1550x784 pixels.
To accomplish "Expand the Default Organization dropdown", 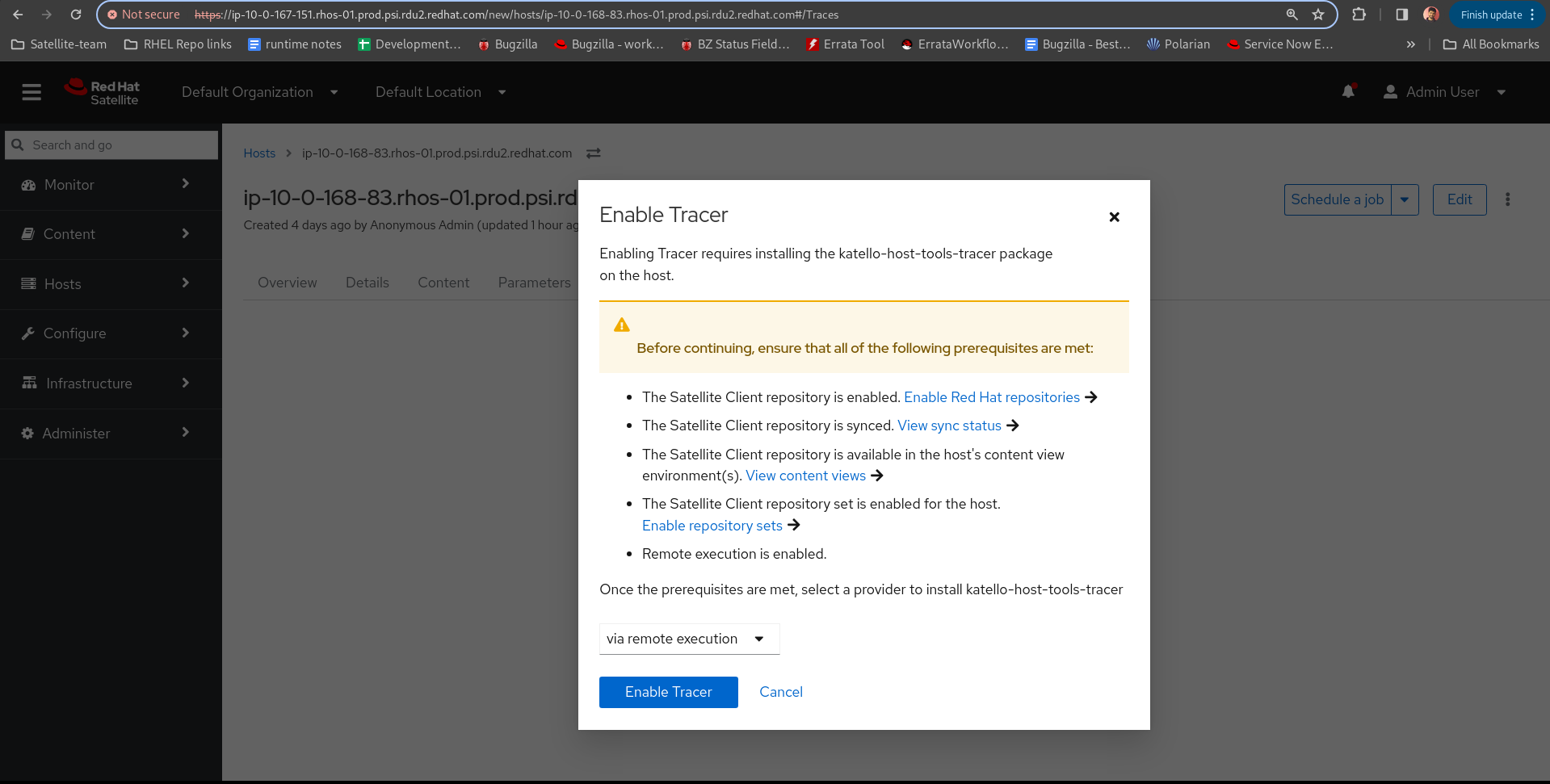I will click(x=259, y=92).
